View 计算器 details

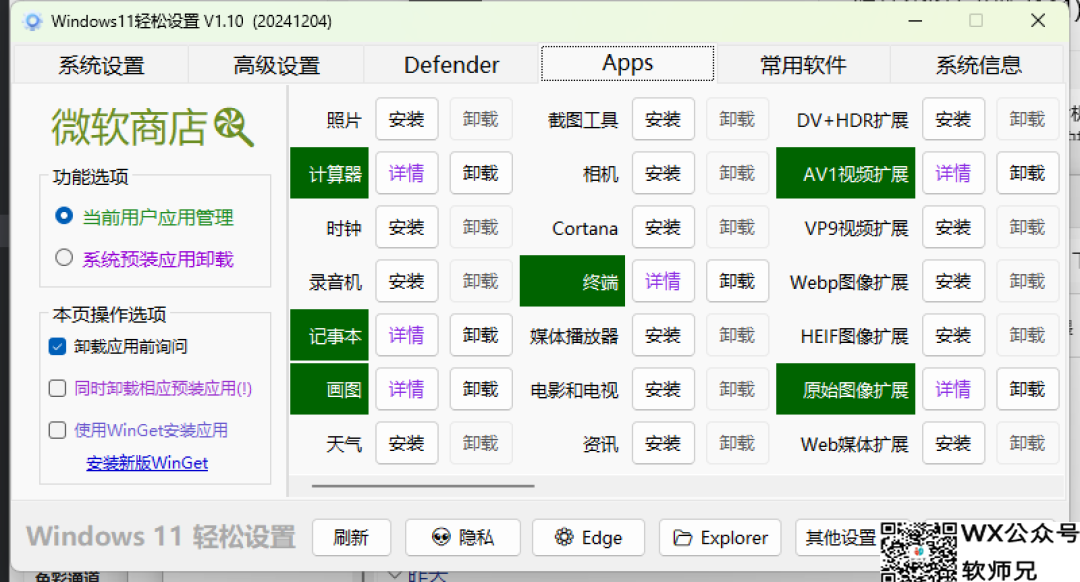click(406, 173)
